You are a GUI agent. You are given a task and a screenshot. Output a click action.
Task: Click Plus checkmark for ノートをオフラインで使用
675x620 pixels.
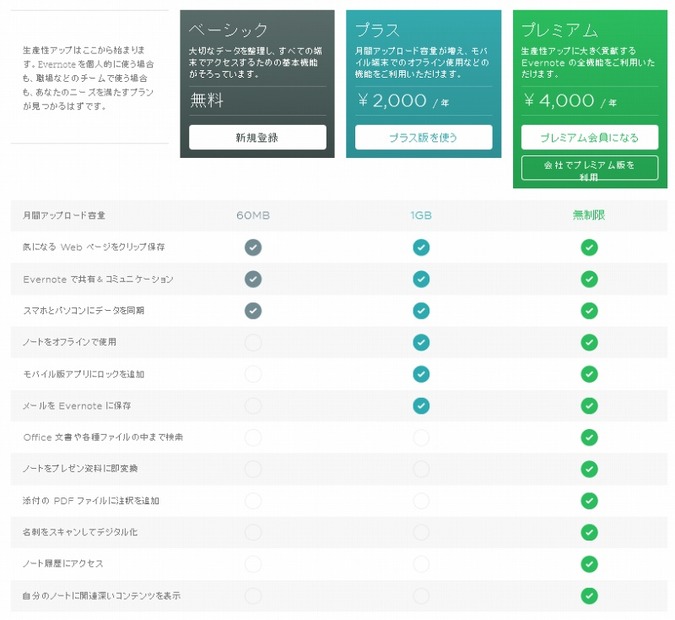coord(421,342)
